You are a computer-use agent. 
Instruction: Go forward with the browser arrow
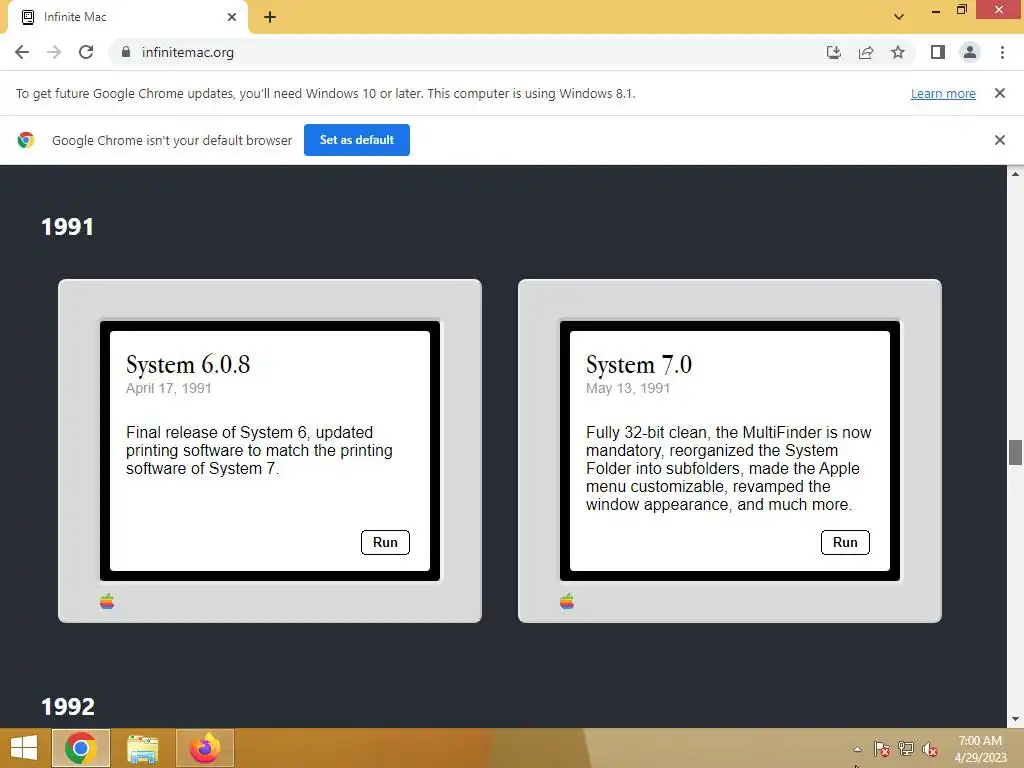click(x=54, y=52)
